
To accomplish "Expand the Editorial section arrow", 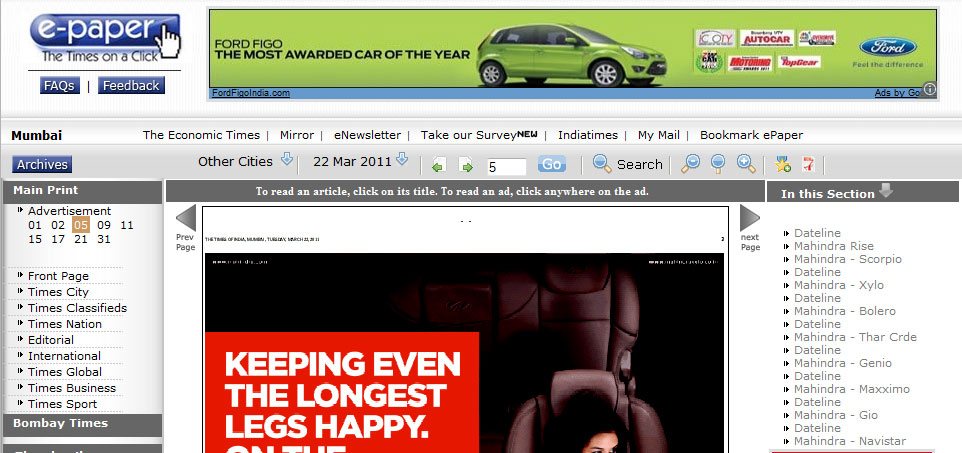I will click(21, 339).
